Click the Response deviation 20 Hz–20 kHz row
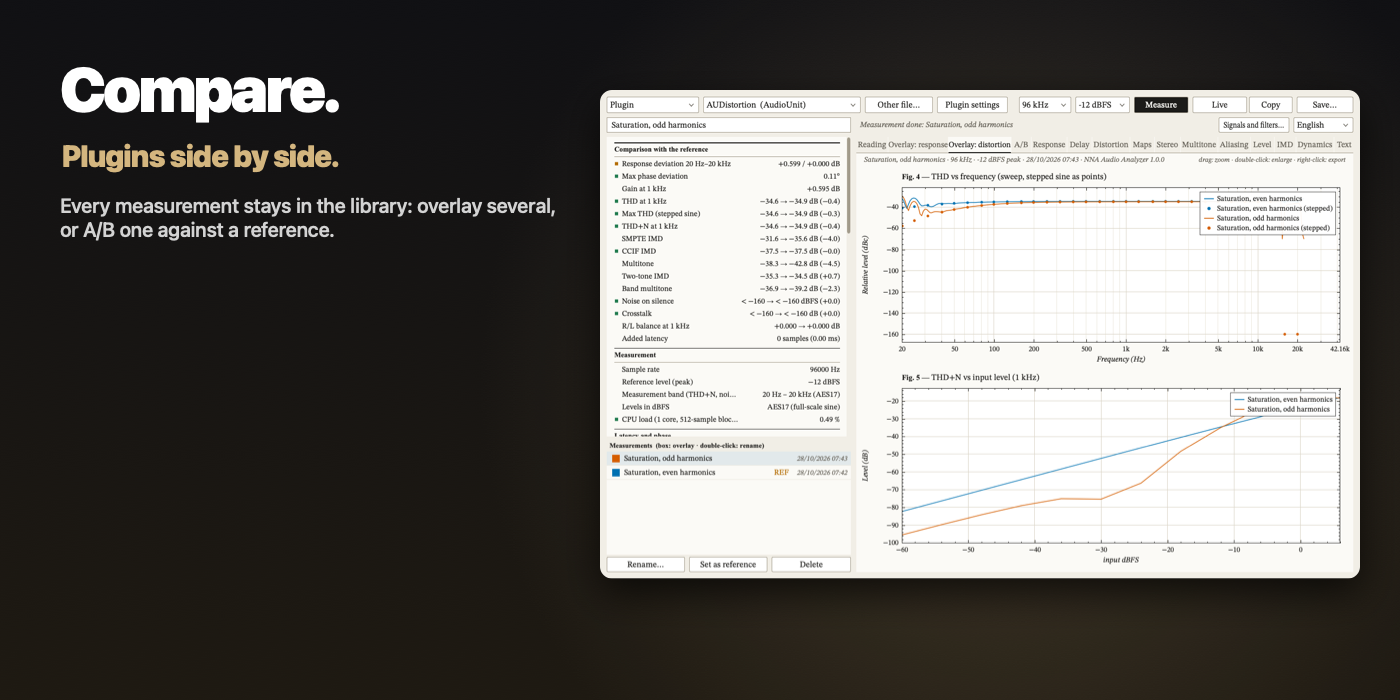 [x=727, y=163]
